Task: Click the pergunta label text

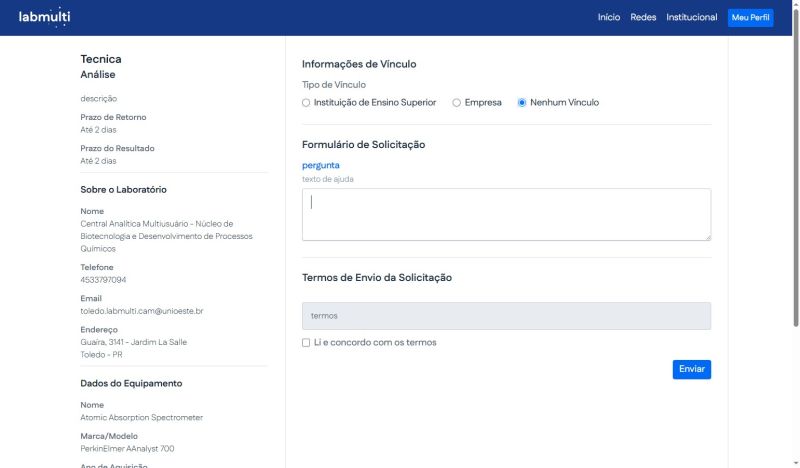Action: (x=321, y=165)
